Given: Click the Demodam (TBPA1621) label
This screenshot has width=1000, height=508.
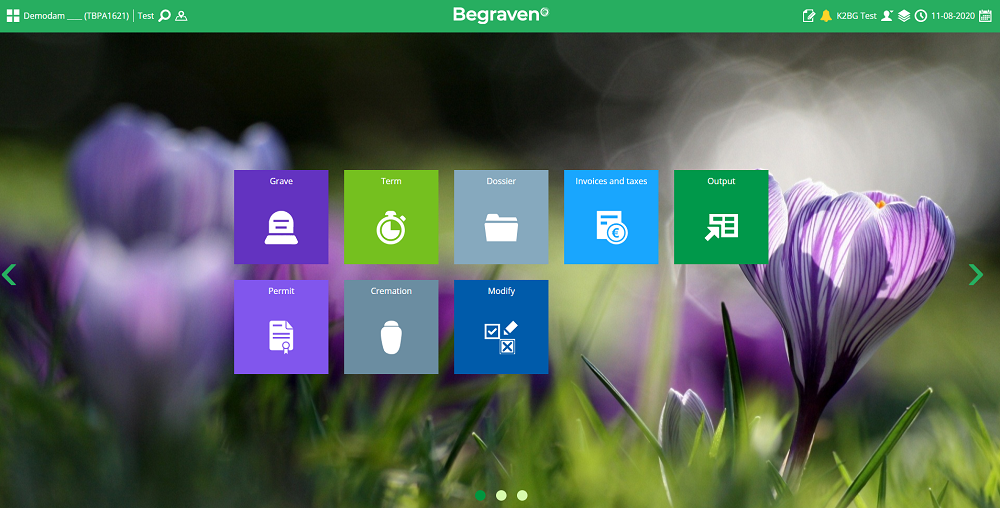Looking at the screenshot, I should pos(77,16).
